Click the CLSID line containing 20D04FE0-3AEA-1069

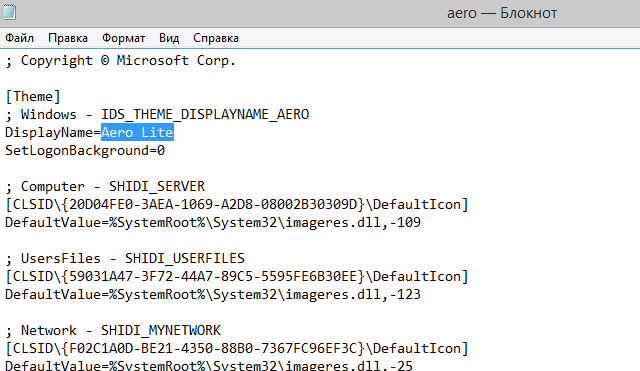[x=237, y=204]
